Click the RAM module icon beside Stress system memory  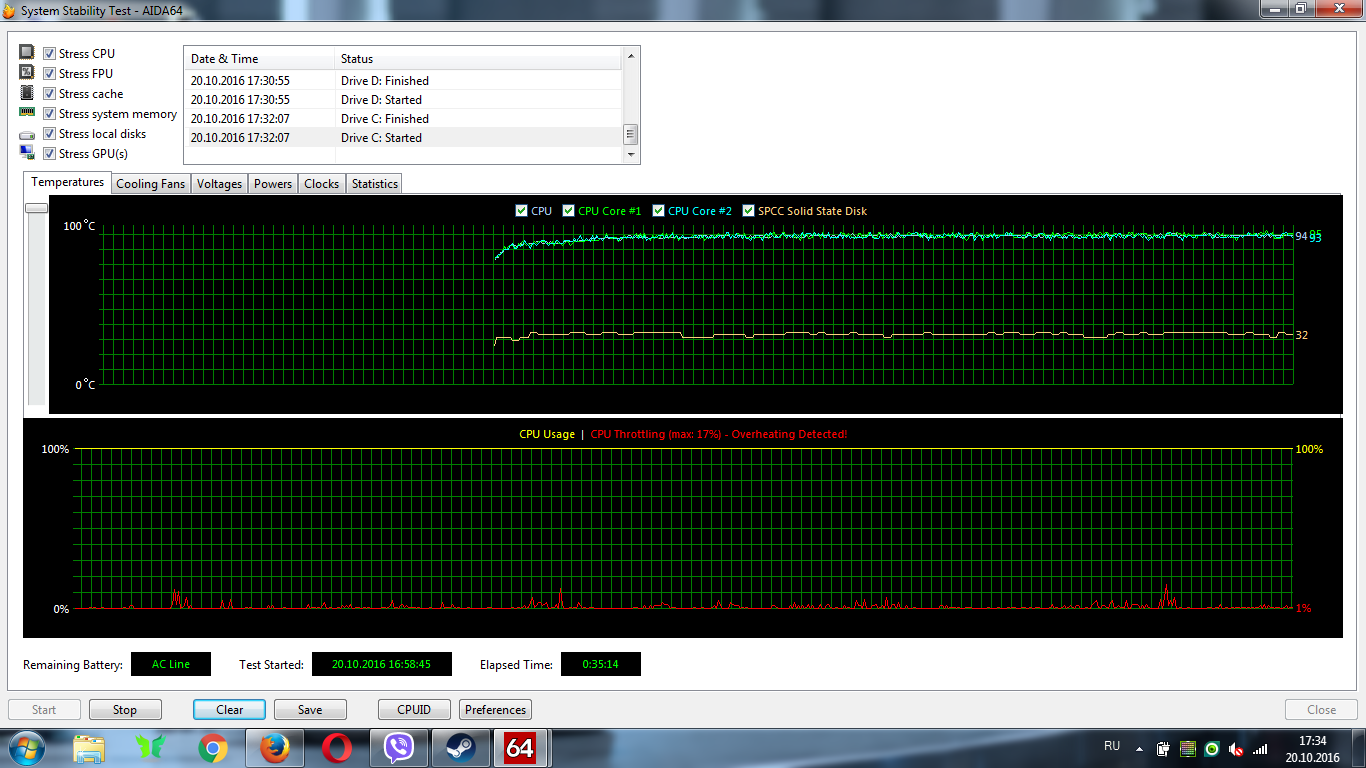point(27,113)
